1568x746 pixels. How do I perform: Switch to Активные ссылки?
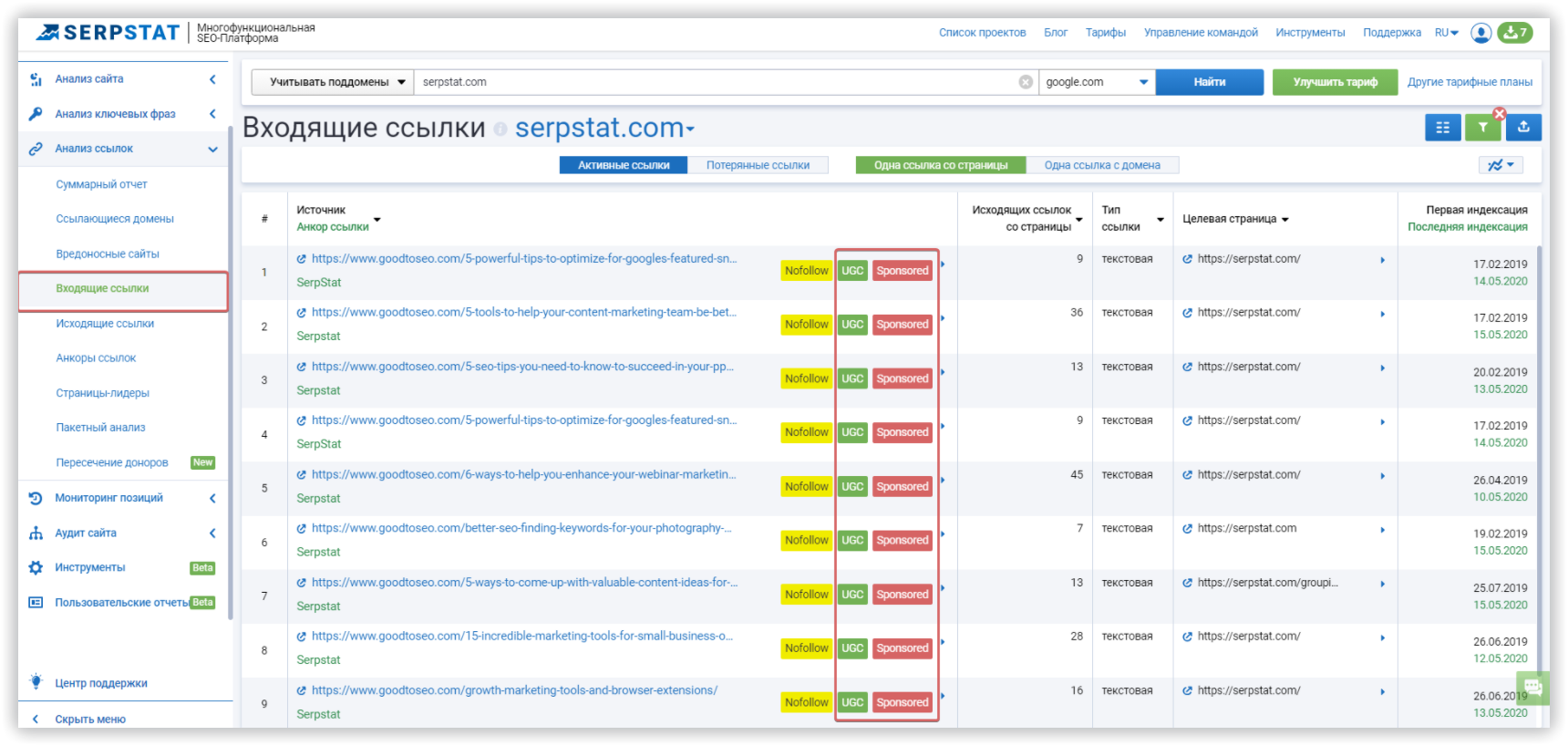624,165
